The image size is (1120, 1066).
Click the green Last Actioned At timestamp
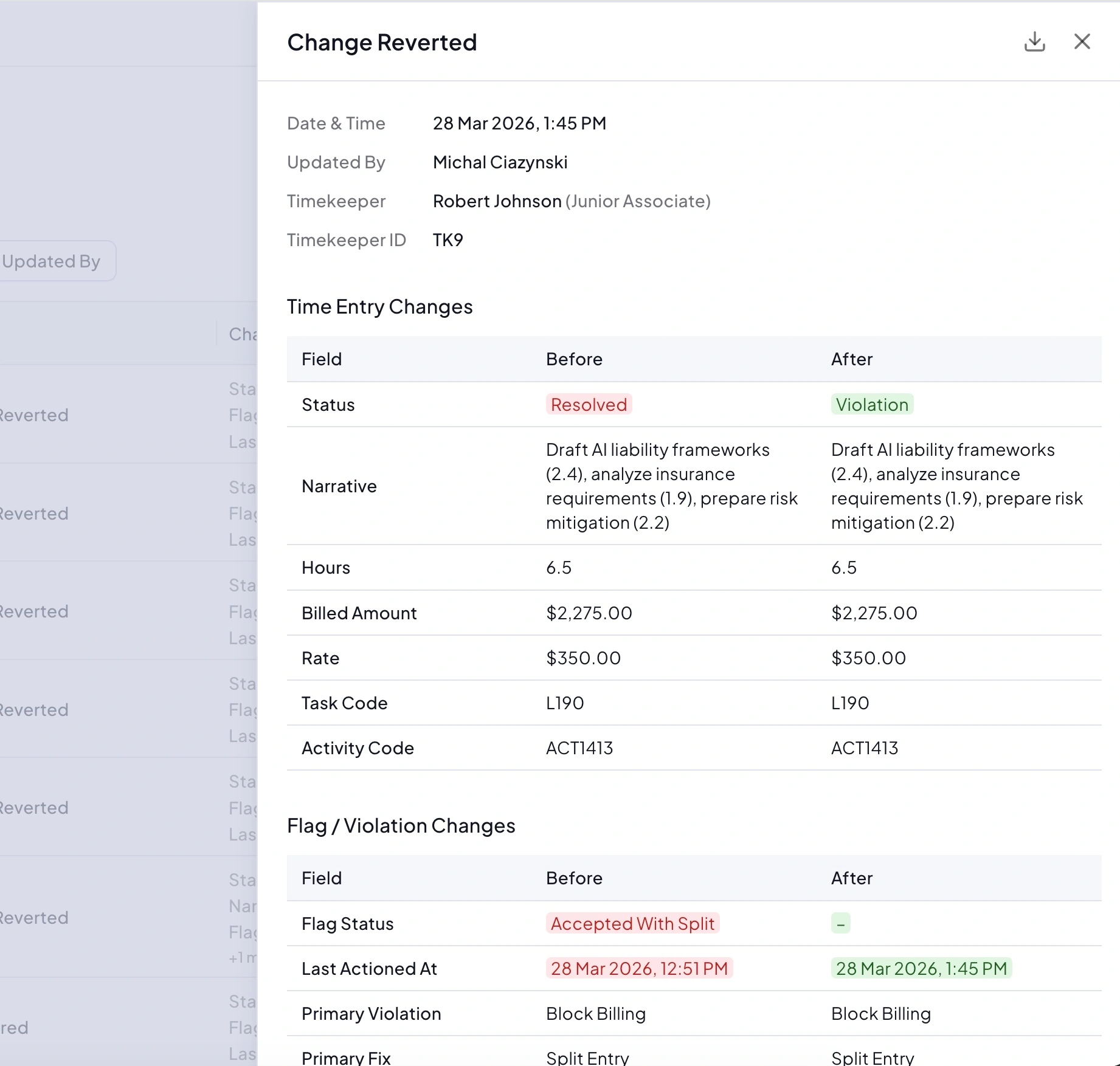(921, 968)
